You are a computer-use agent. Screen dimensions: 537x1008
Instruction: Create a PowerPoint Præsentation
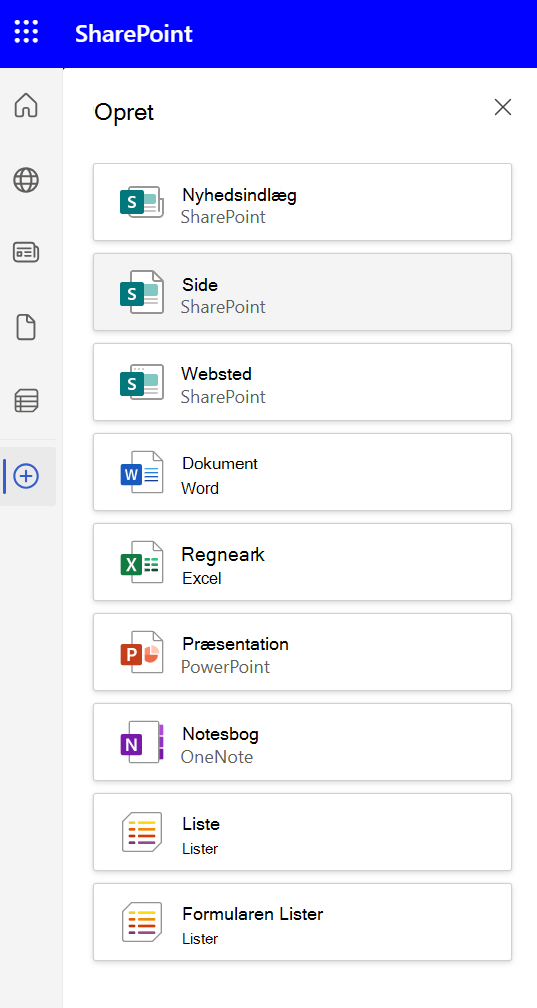[x=302, y=652]
